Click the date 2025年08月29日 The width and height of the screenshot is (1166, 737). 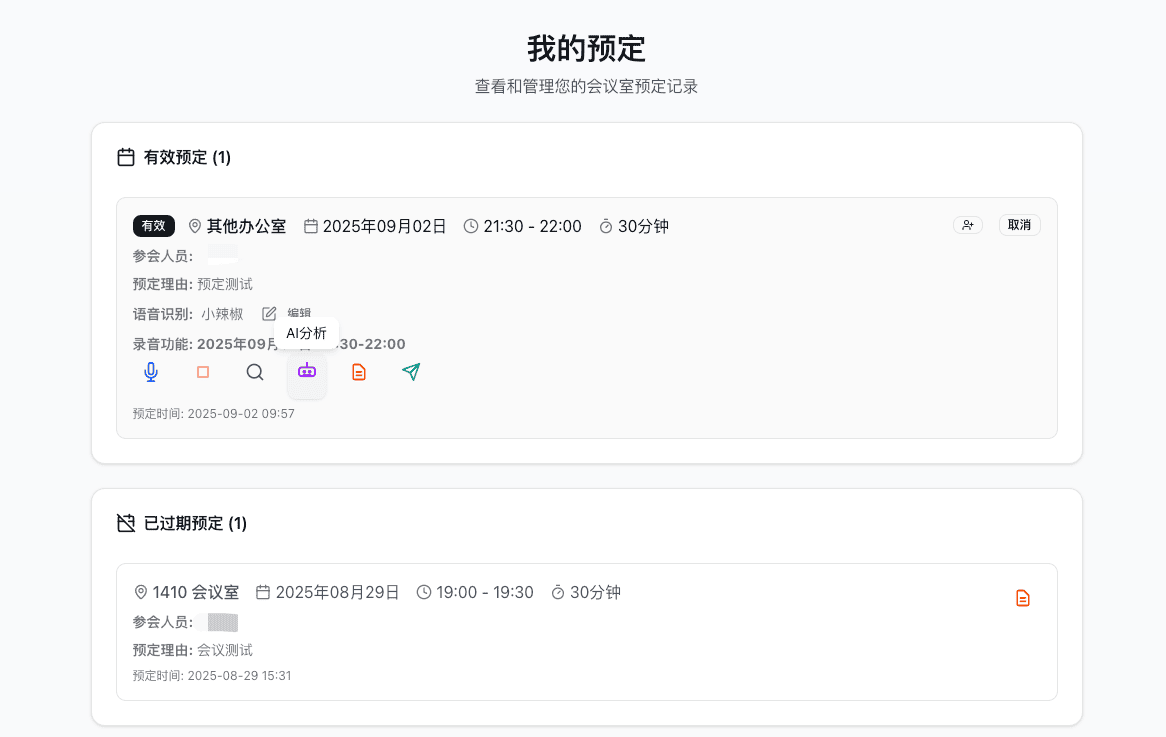point(338,592)
